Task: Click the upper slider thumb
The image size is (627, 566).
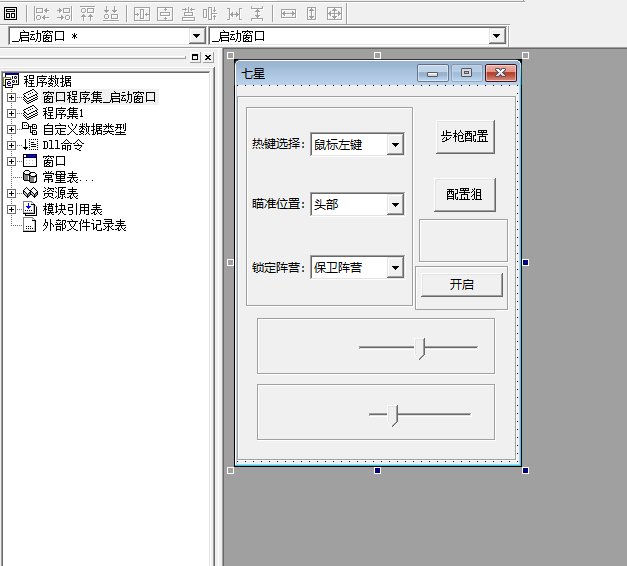Action: tap(421, 348)
